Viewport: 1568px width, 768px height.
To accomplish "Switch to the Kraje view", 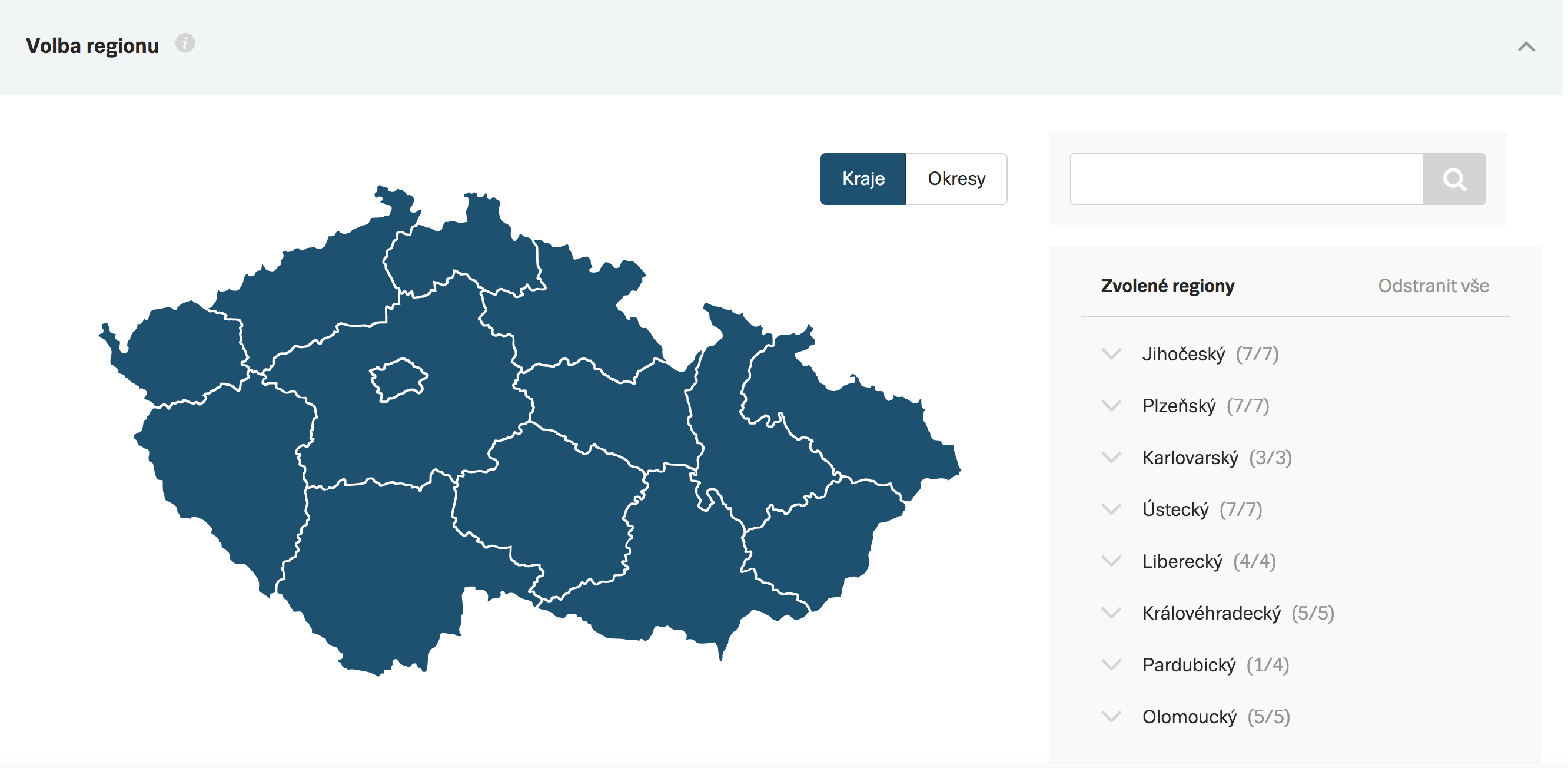I will tap(863, 179).
